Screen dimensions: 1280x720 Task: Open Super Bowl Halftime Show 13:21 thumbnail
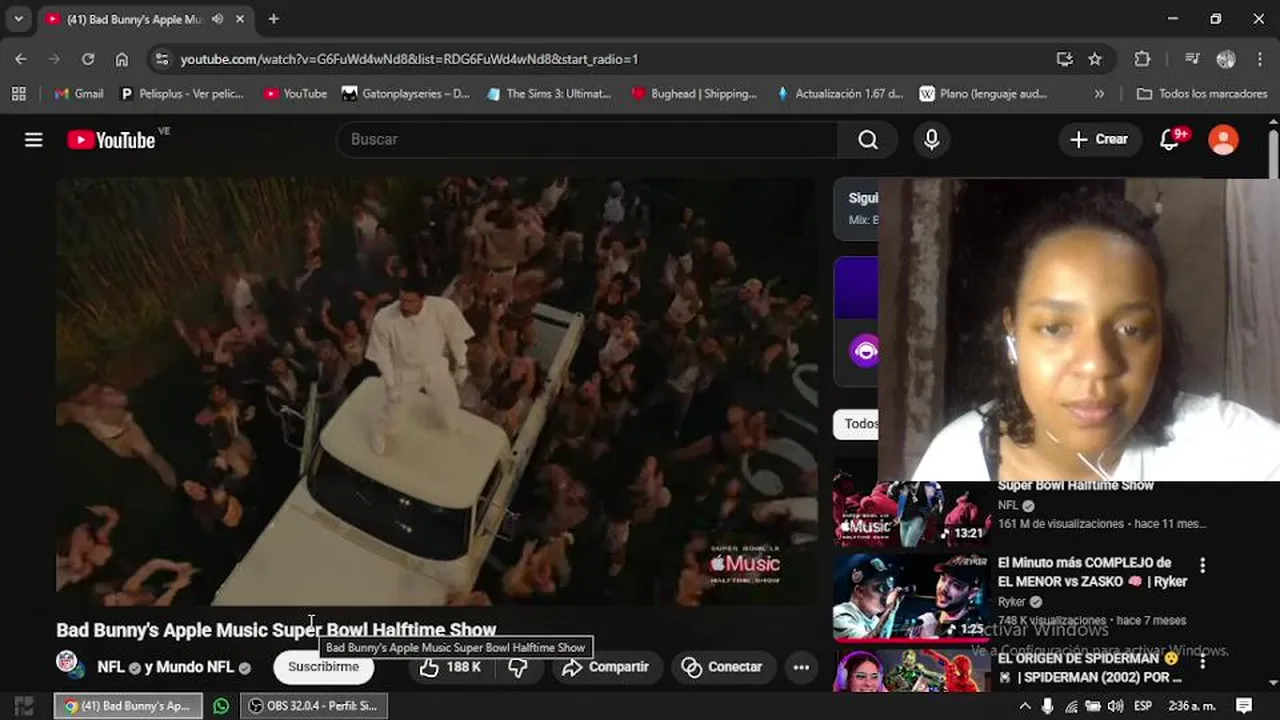pyautogui.click(x=912, y=513)
